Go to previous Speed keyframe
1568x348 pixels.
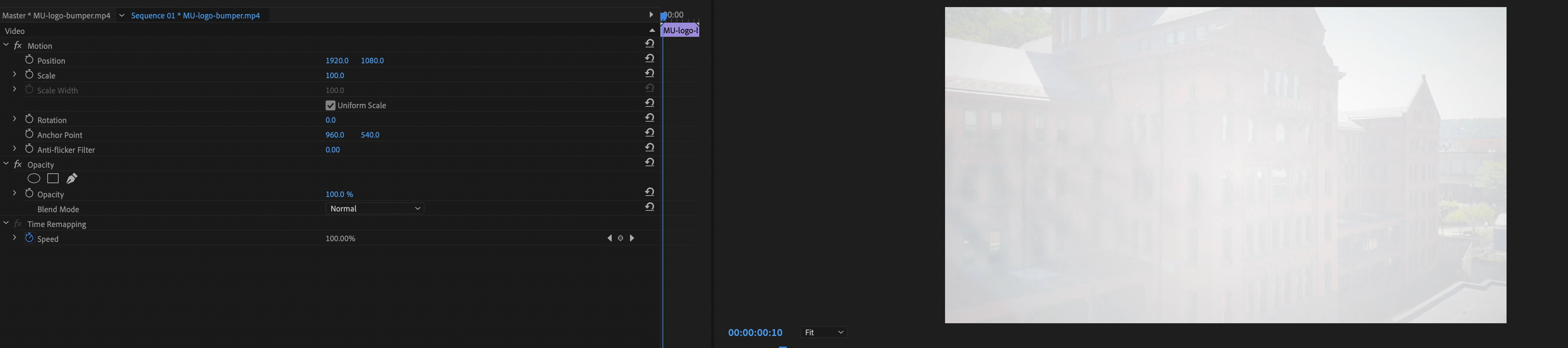(x=609, y=238)
